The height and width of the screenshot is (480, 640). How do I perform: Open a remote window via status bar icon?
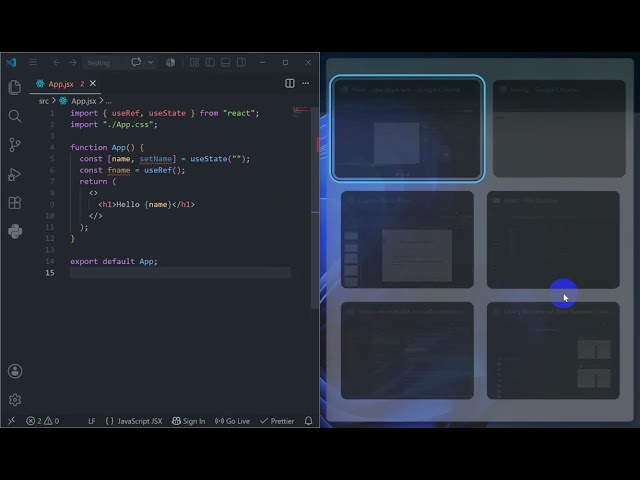[11, 421]
